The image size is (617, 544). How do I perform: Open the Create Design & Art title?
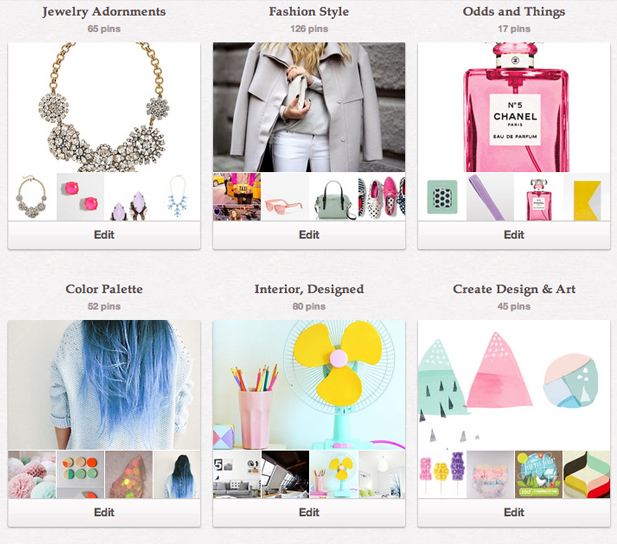point(514,289)
